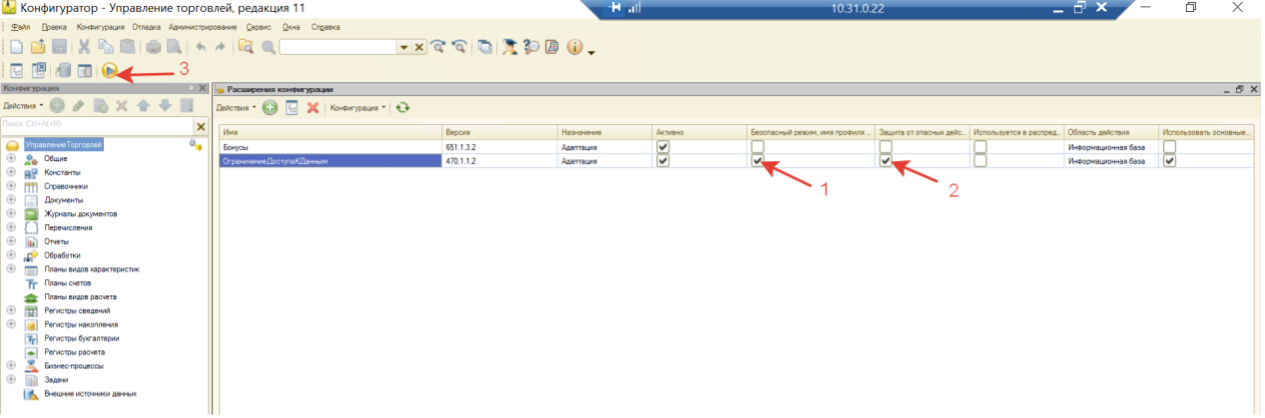
Task: Click the configuration tree search field
Action: tap(96, 126)
